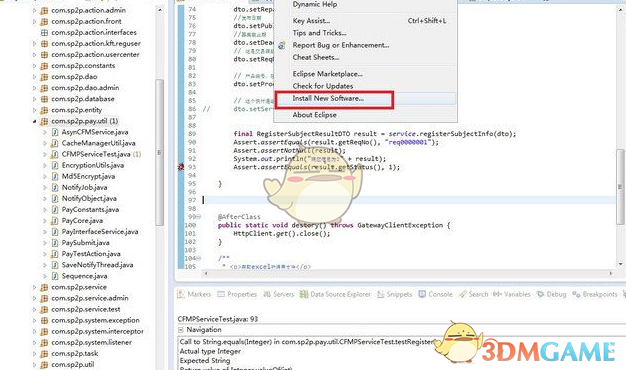626x370 pixels.
Task: Select com.sp2p.action.front package
Action: (x=86, y=22)
